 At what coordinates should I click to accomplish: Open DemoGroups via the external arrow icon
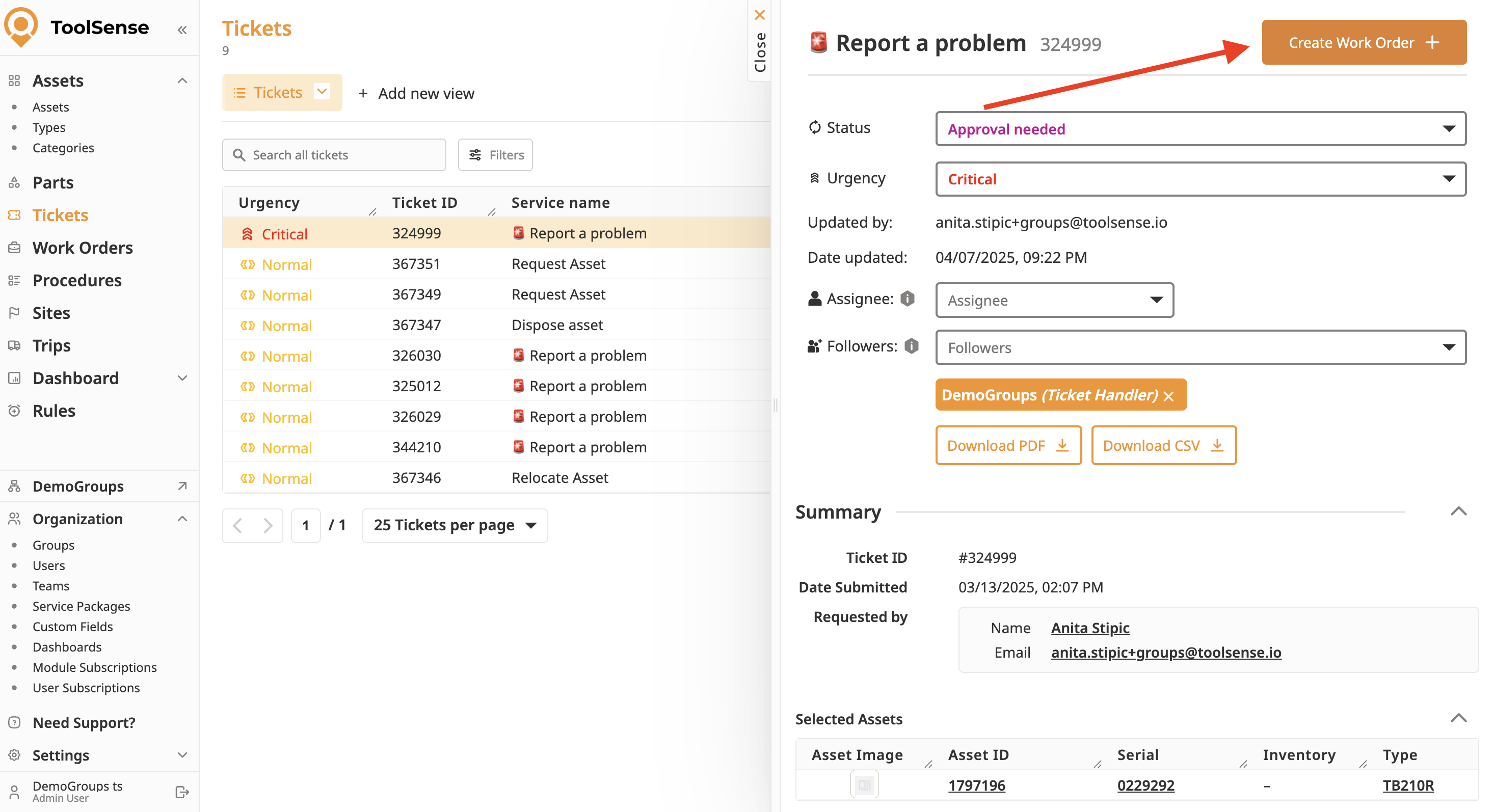click(182, 485)
